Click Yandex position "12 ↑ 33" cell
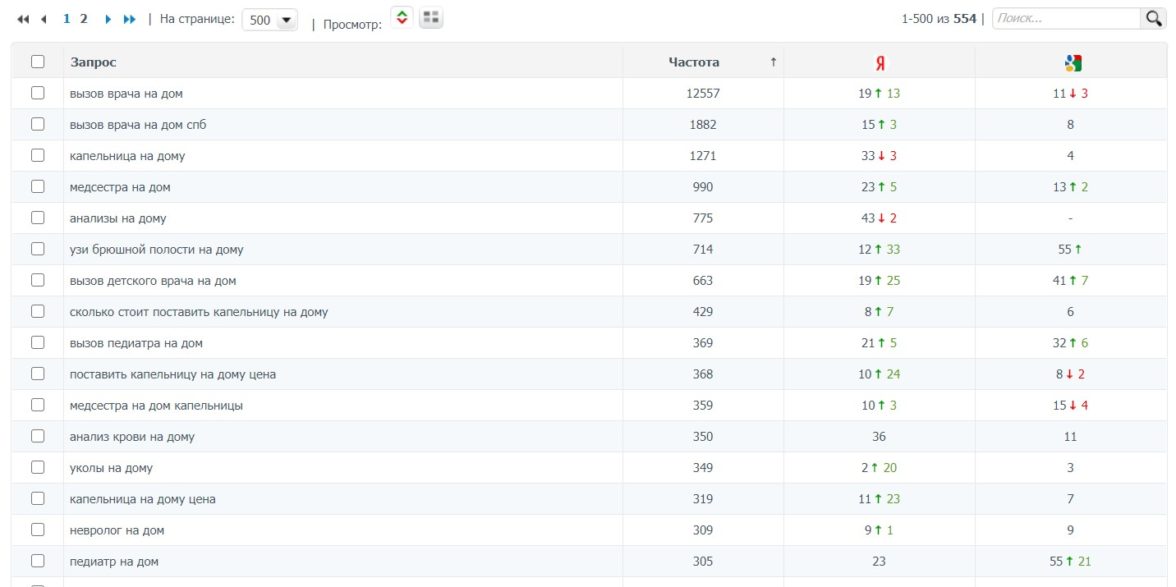Image resolution: width=1176 pixels, height=587 pixels. click(x=879, y=250)
